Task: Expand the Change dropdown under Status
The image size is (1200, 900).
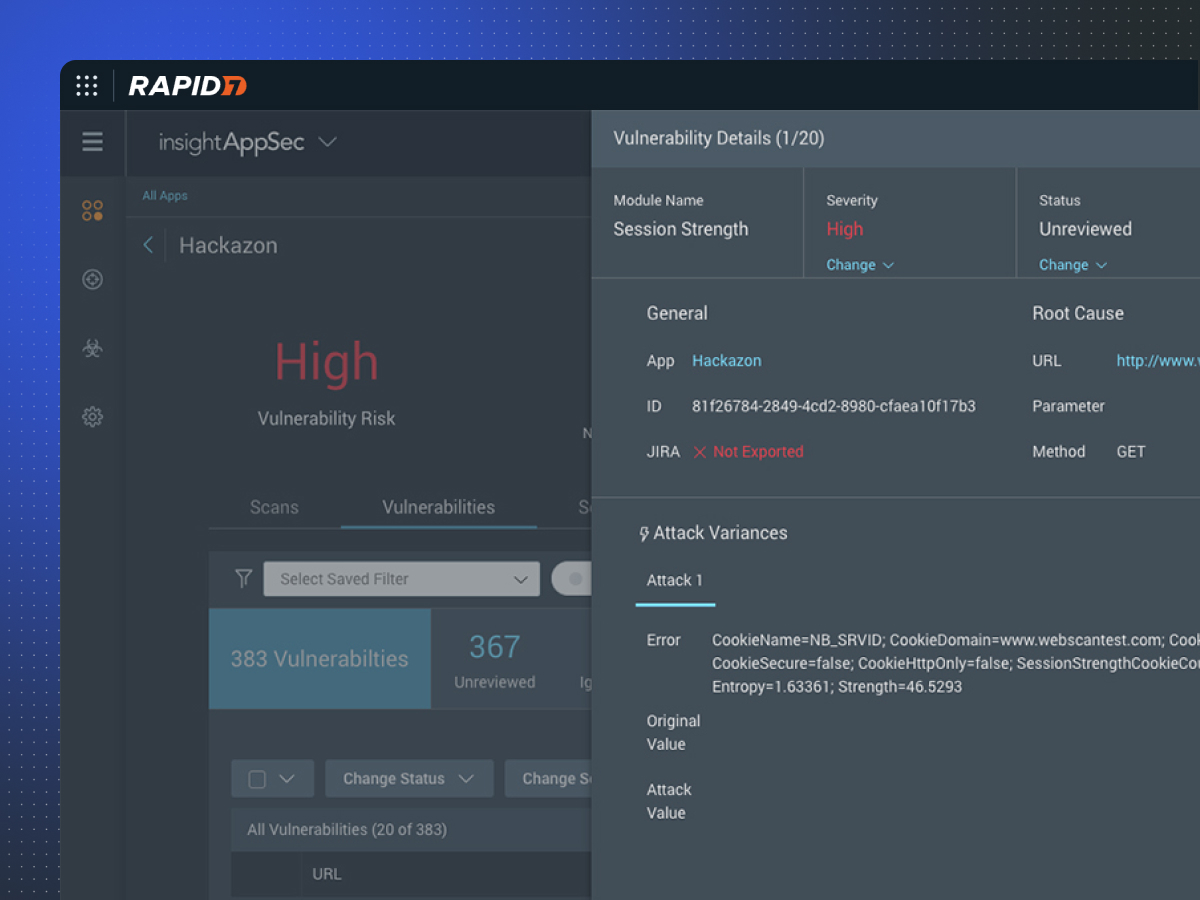Action: pos(1072,265)
